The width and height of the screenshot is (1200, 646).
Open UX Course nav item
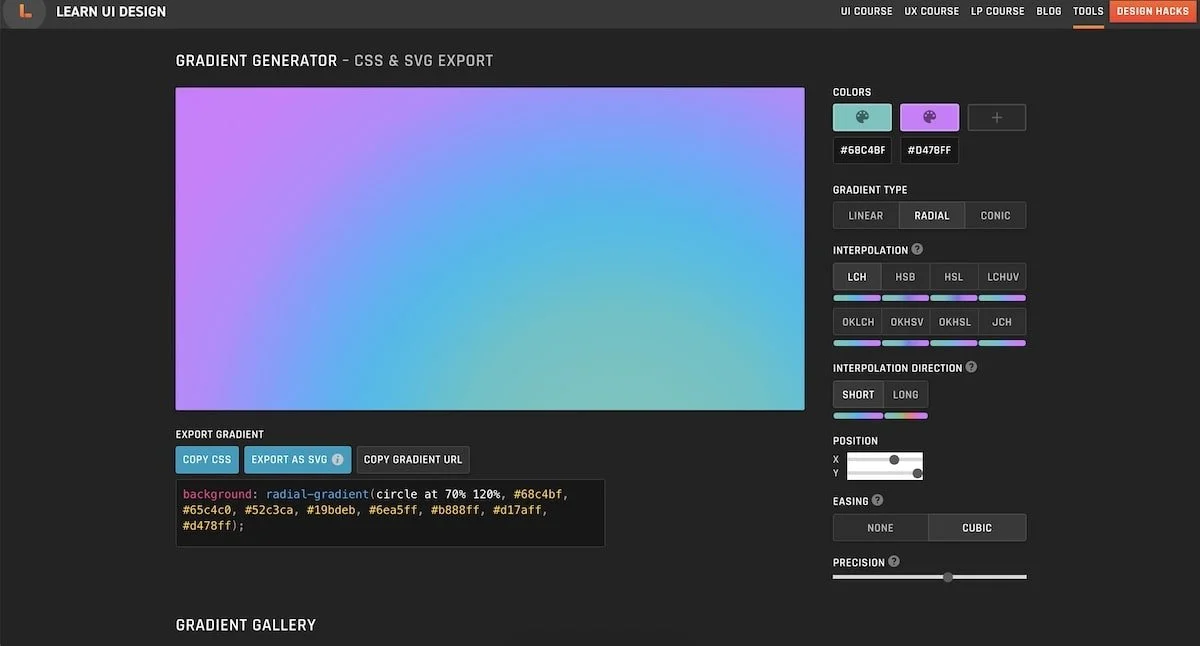tap(931, 11)
